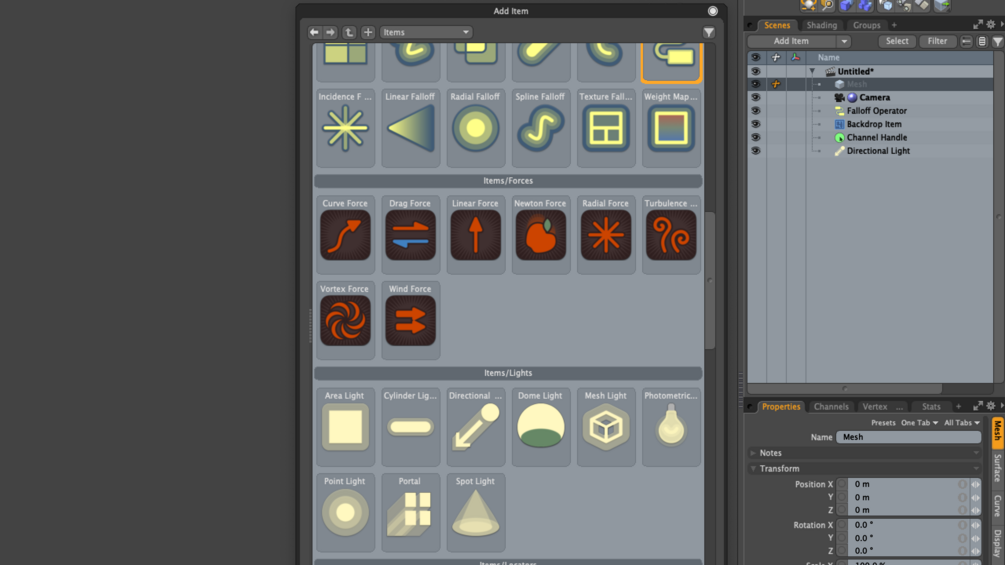The width and height of the screenshot is (1005, 565).
Task: Add a Spot Light item
Action: [x=475, y=512]
